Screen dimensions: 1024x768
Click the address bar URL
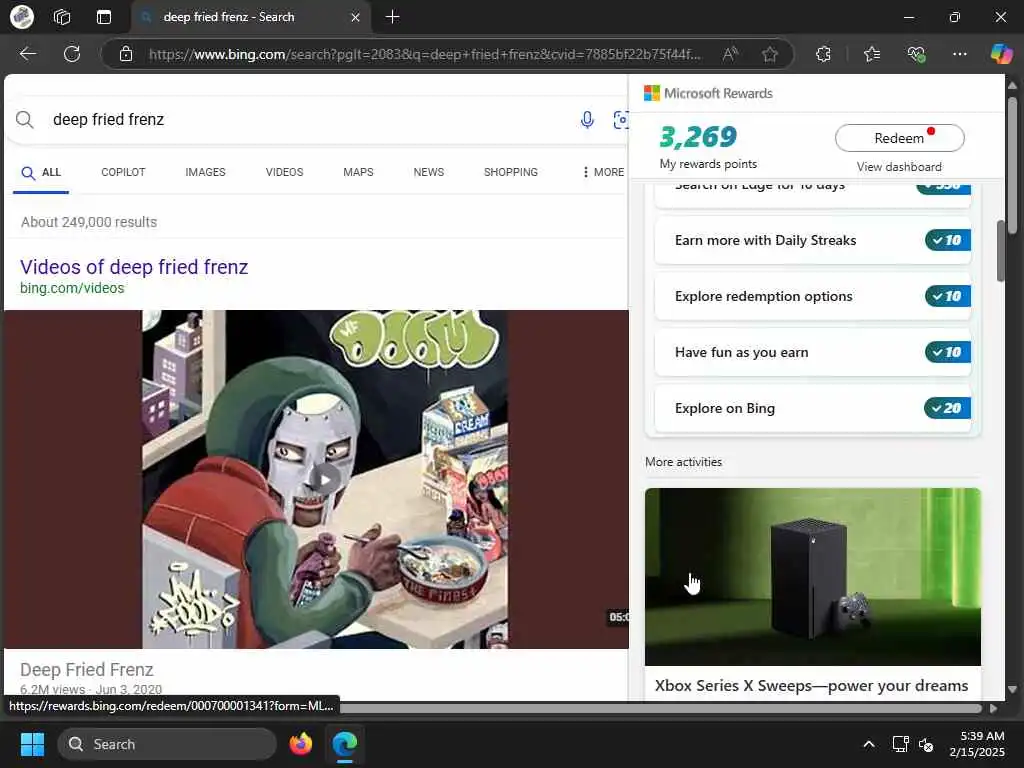click(x=424, y=54)
